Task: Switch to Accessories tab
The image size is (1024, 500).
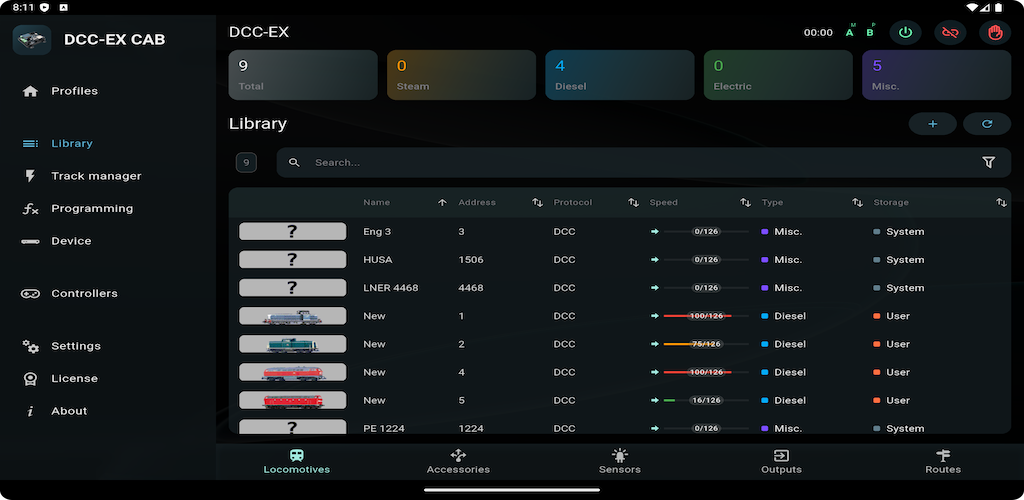Action: [458, 461]
